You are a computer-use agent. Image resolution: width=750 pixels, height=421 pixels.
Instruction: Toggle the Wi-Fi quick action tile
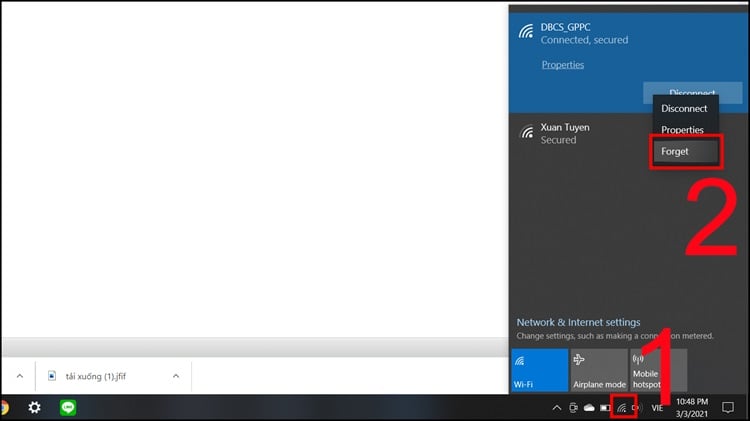click(x=538, y=370)
